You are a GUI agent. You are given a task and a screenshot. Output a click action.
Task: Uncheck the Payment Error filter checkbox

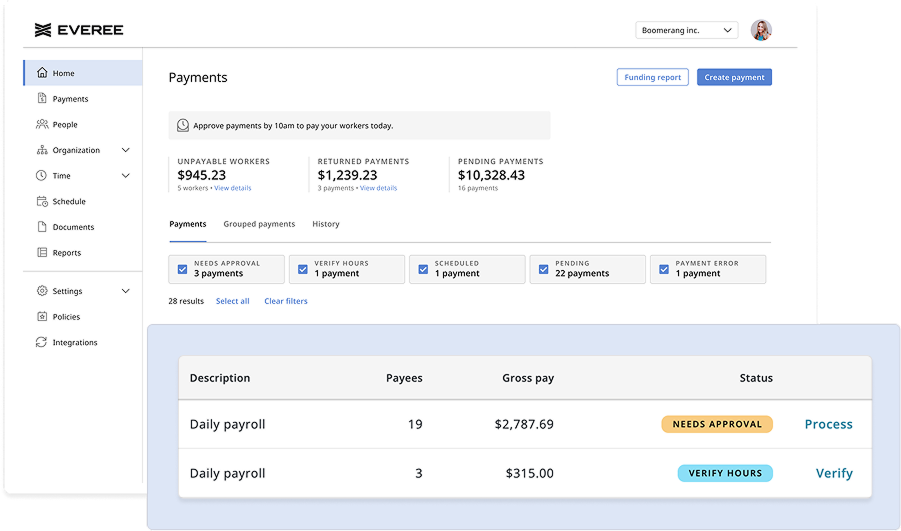tap(664, 269)
